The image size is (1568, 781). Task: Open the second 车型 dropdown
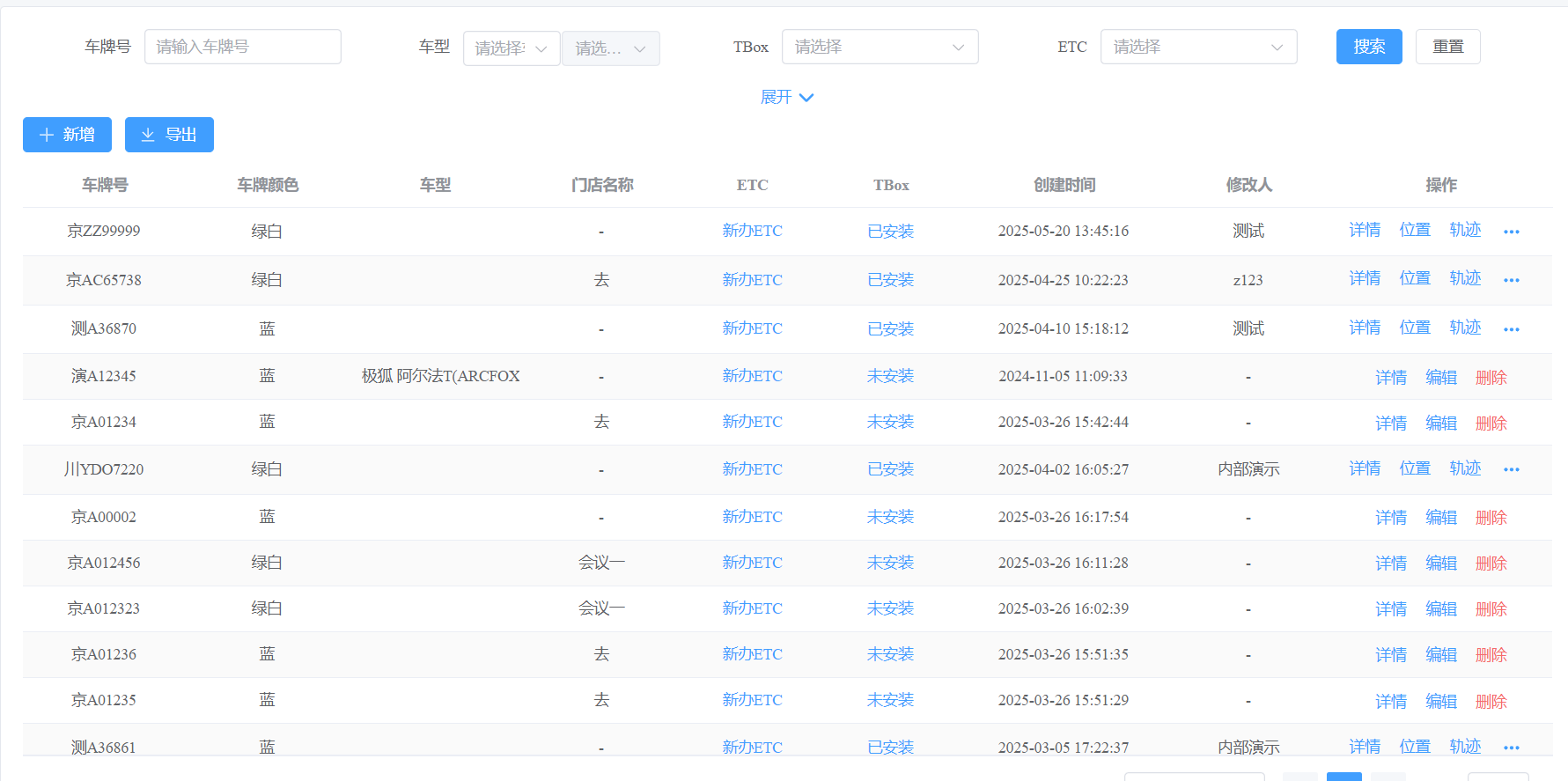(610, 48)
